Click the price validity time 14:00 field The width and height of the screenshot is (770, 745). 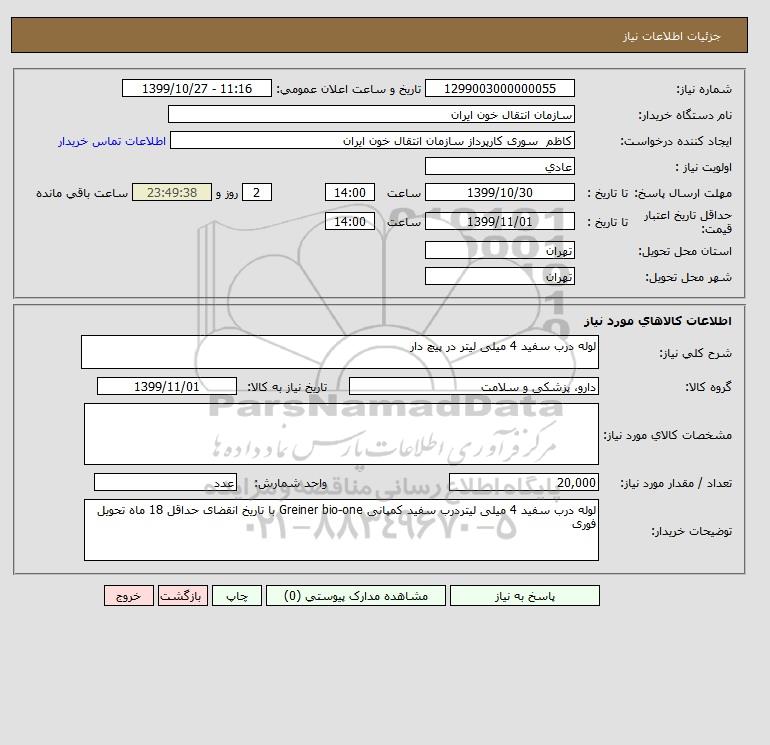tap(350, 221)
